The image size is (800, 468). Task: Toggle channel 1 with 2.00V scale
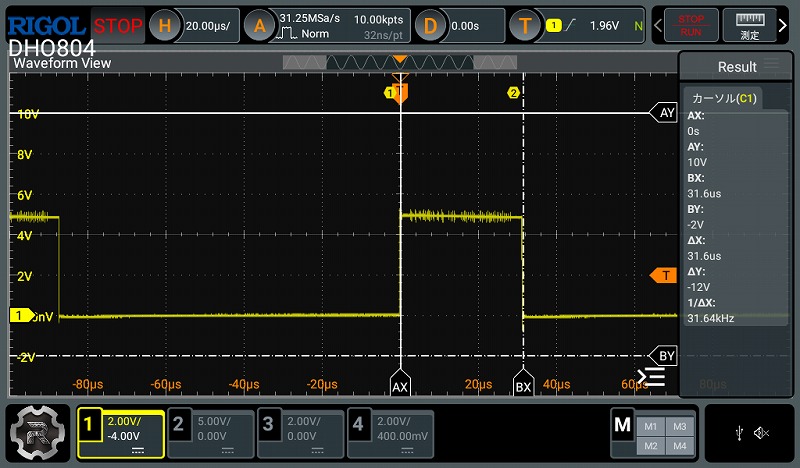[121, 432]
